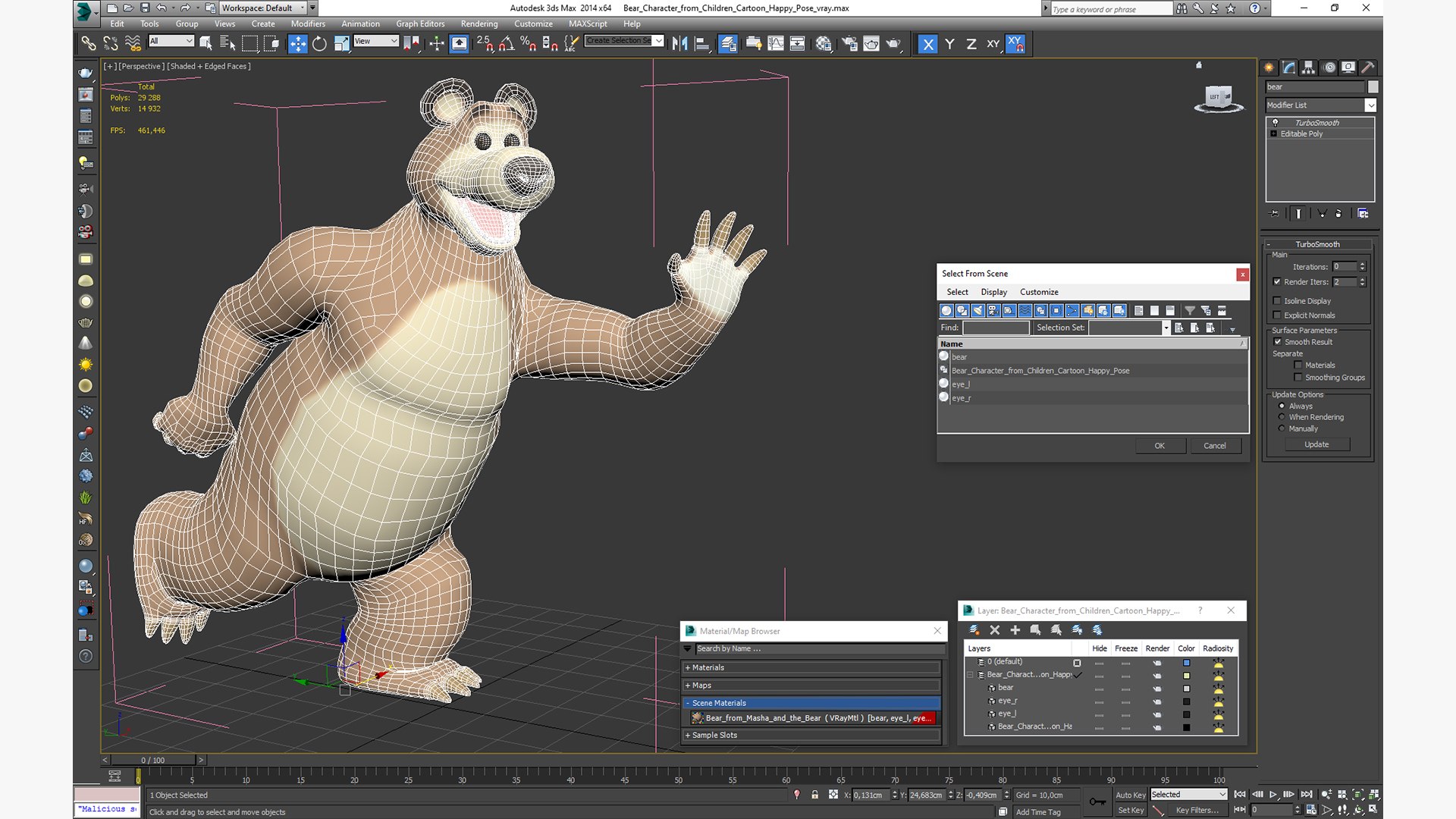This screenshot has width=1456, height=819.
Task: Select When Rendering update option
Action: 1282,417
